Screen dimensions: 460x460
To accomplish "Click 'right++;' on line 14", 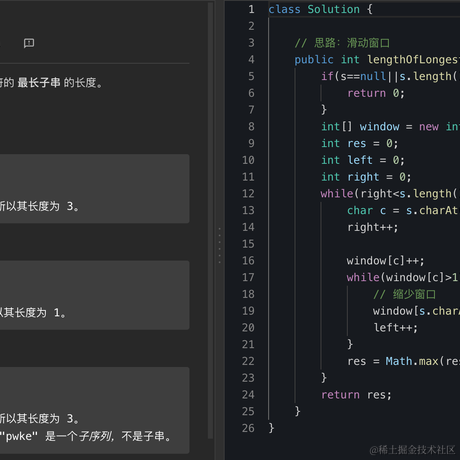I will coord(372,227).
